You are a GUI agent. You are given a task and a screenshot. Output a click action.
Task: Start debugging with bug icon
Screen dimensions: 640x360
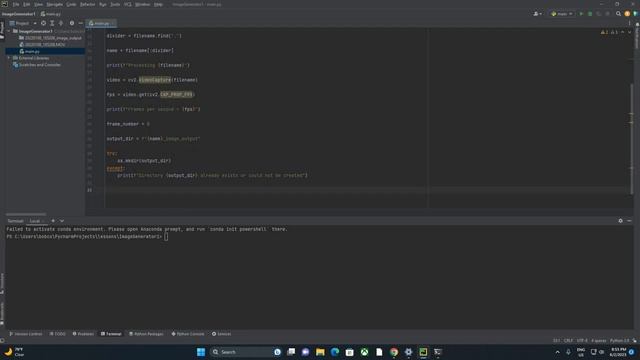click(590, 14)
